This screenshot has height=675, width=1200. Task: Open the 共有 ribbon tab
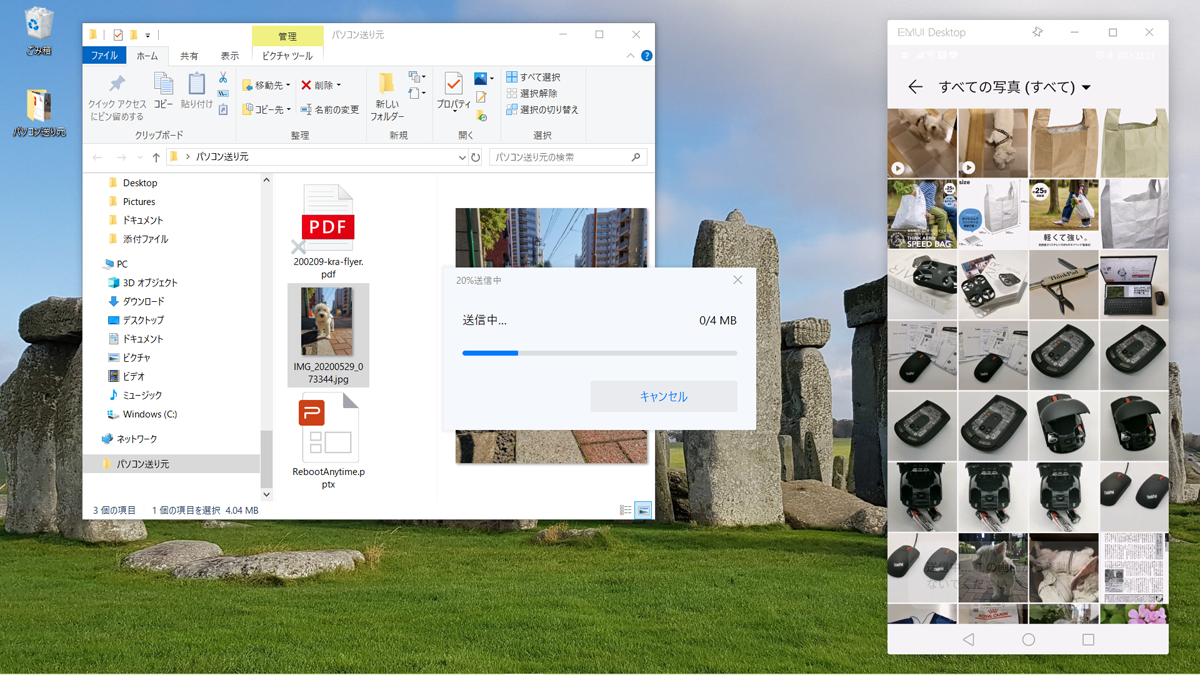pyautogui.click(x=188, y=56)
